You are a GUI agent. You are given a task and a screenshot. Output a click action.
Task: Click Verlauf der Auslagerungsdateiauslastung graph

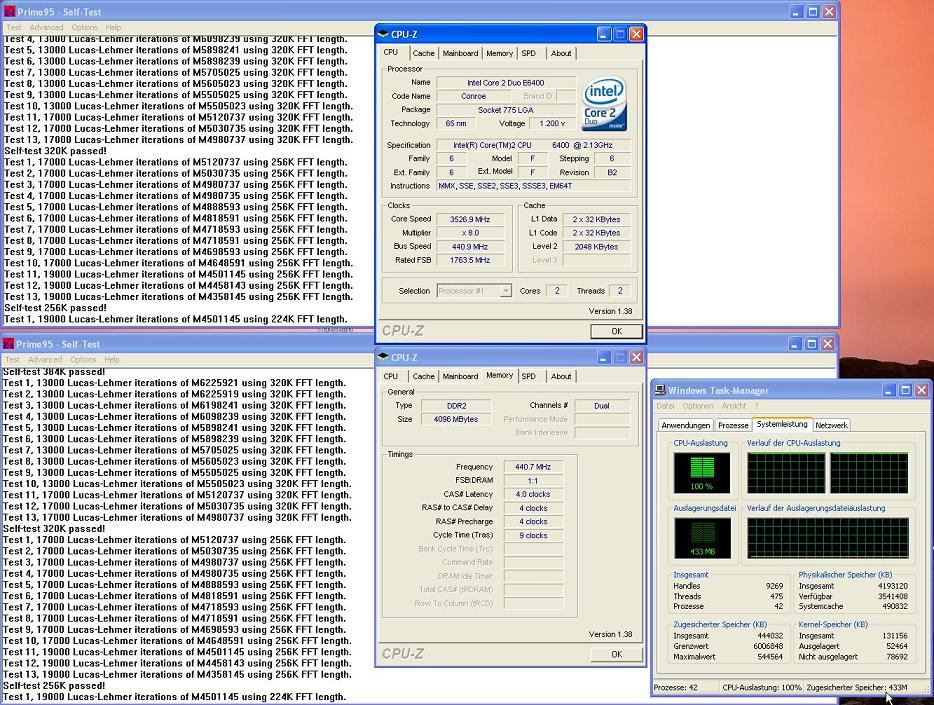coord(828,538)
